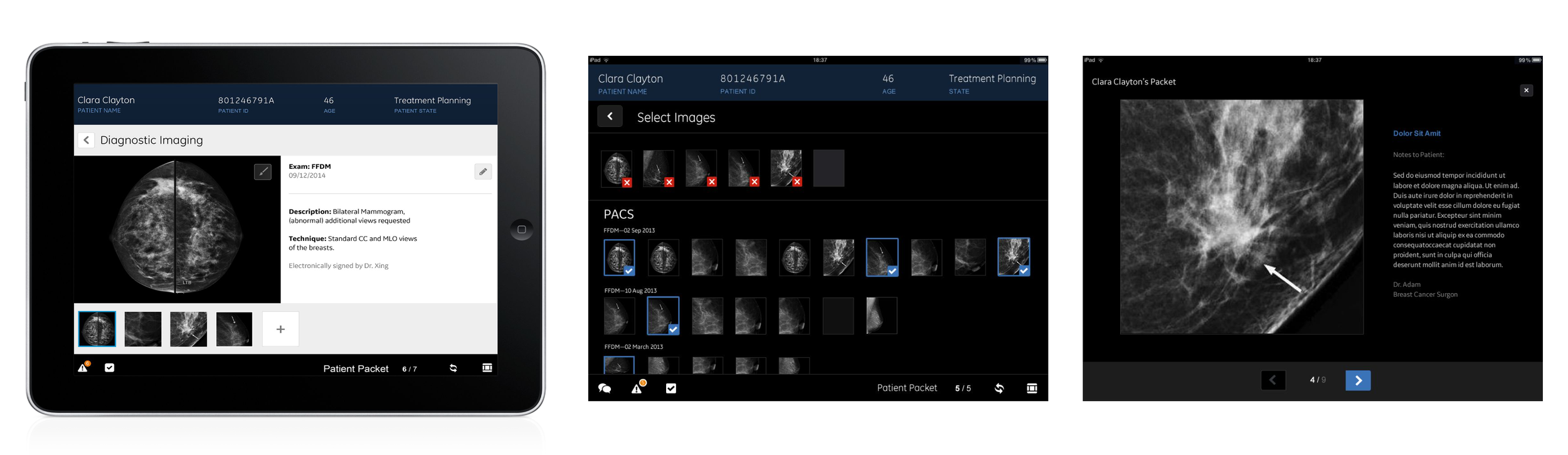Remove fifth selected image with red X
Screen dimensions: 1568x455
(x=797, y=182)
